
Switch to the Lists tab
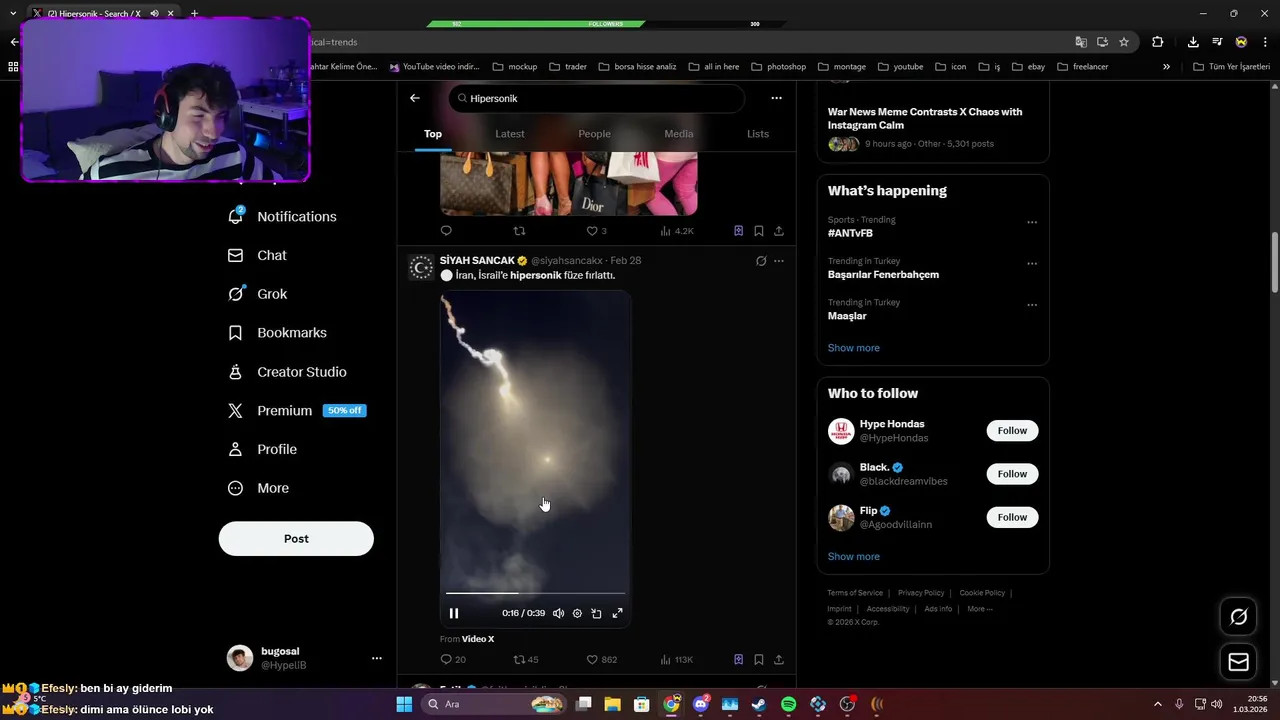[758, 134]
